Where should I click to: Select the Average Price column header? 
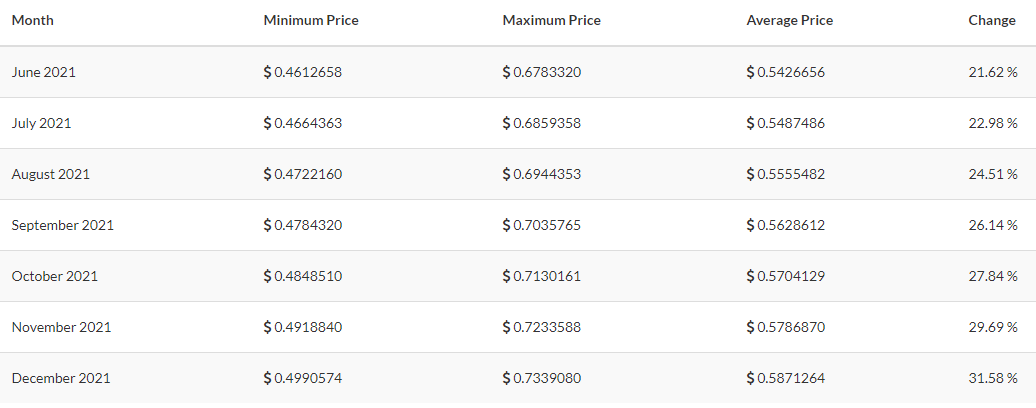(790, 20)
